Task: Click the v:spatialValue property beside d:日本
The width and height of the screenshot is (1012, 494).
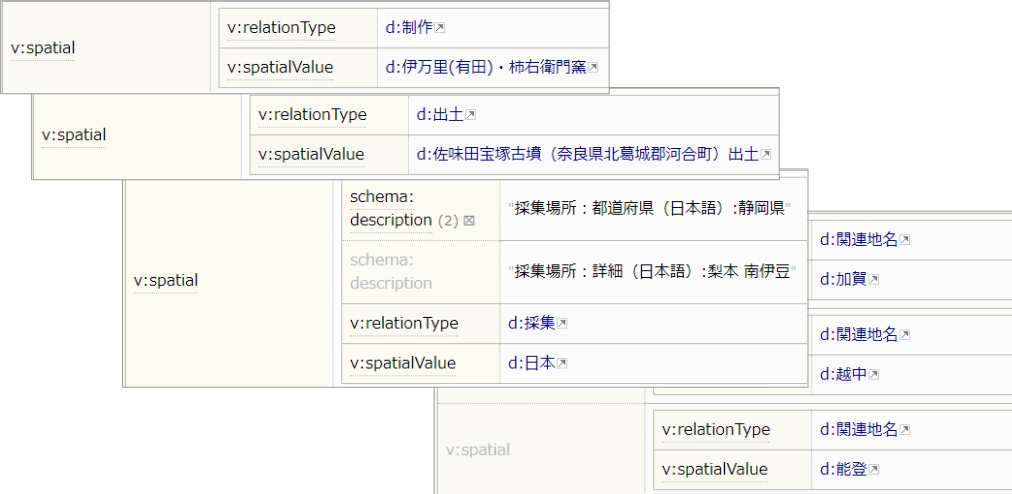Action: tap(403, 363)
